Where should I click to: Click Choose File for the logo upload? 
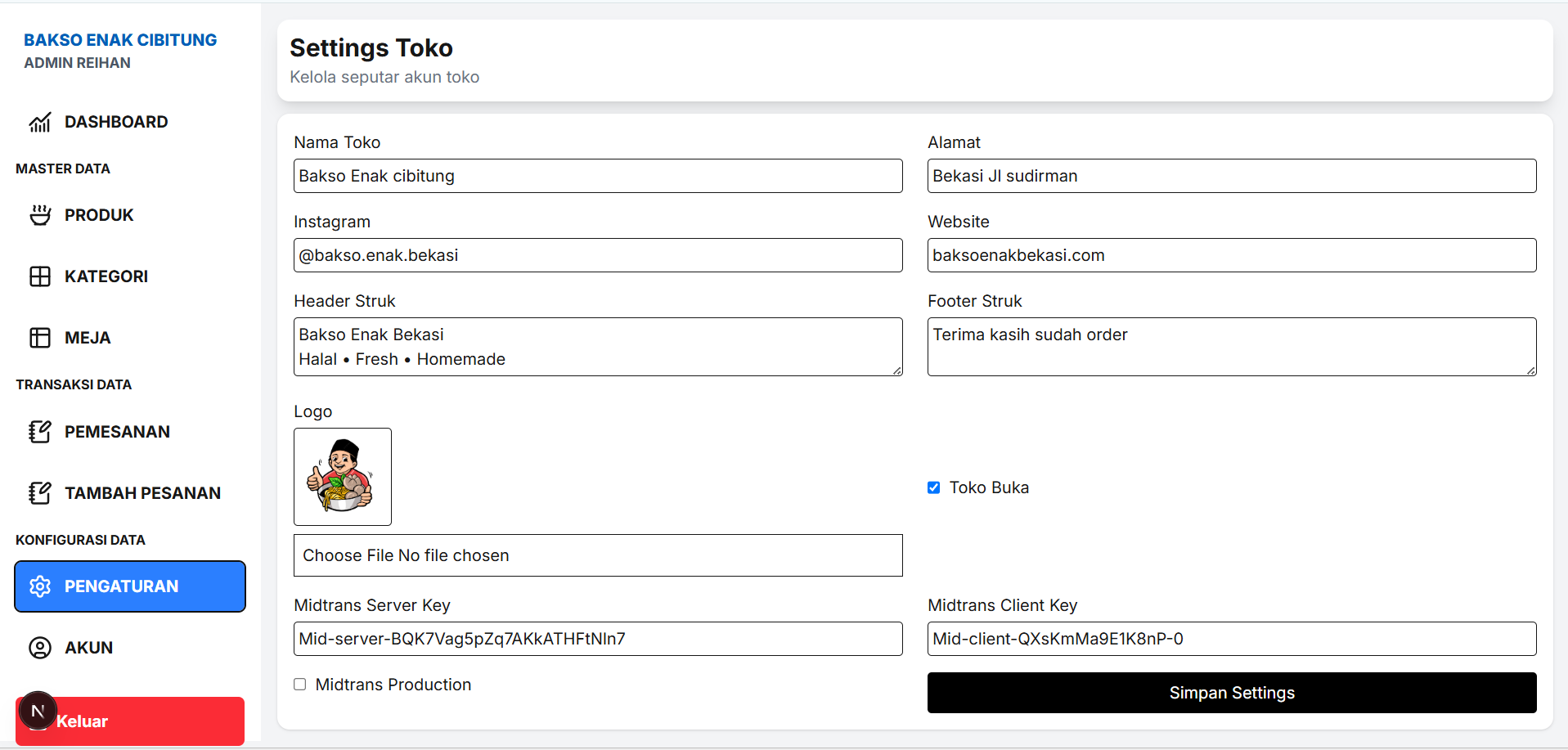pyautogui.click(x=348, y=555)
